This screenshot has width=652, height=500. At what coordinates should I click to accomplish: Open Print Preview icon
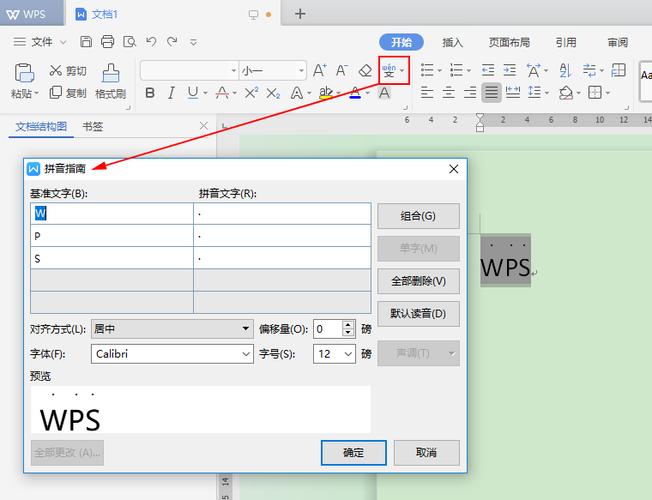pos(129,42)
